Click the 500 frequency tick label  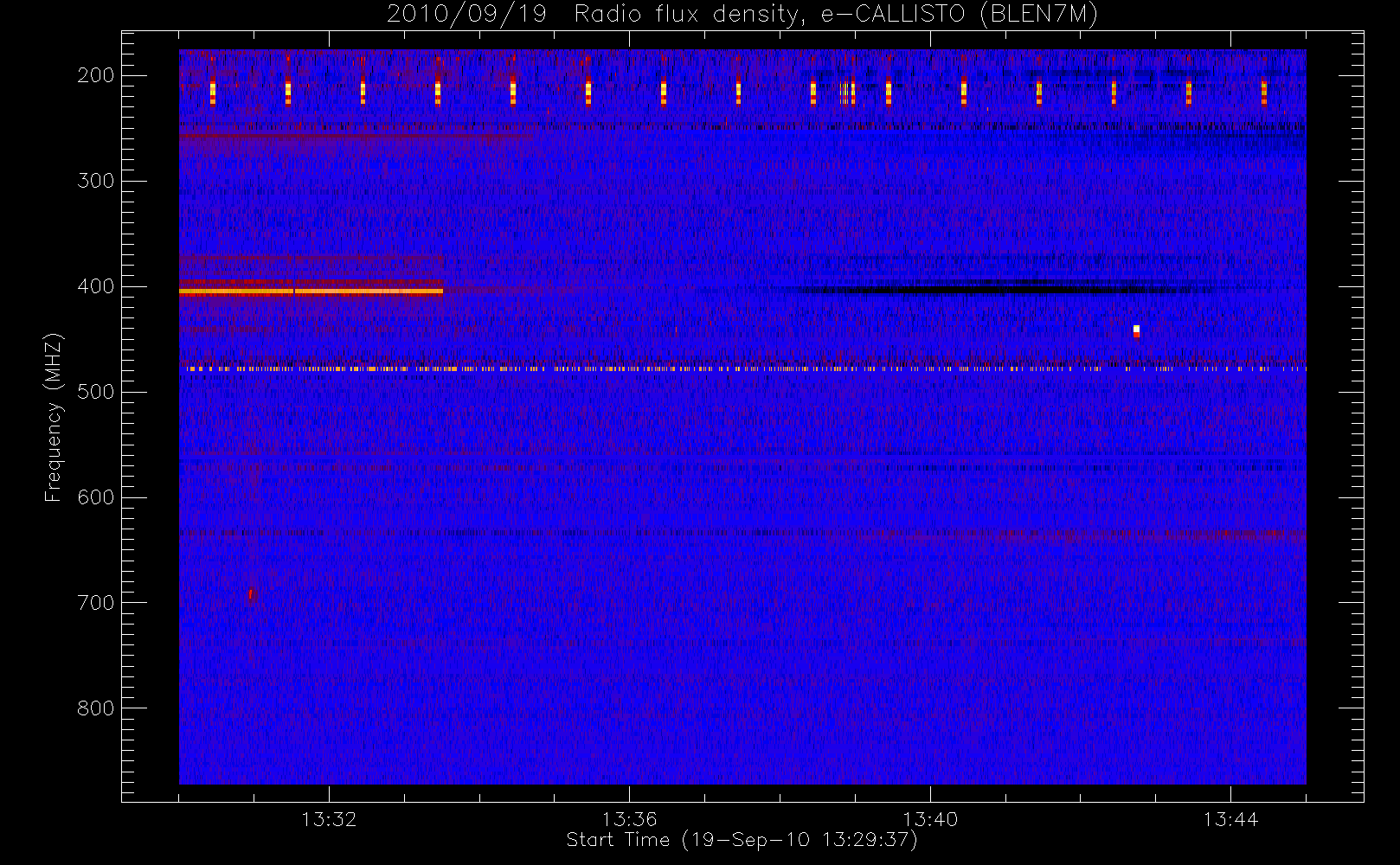click(95, 392)
